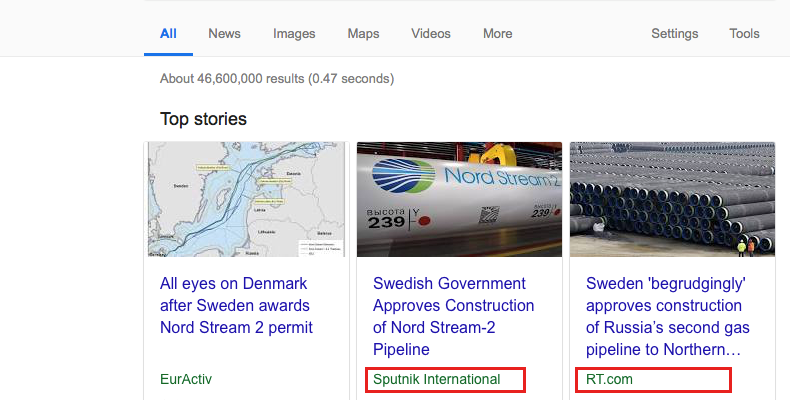Open the Nord Stream 2 pipe photo
Screen dimensions: 790x400
[x=459, y=199]
